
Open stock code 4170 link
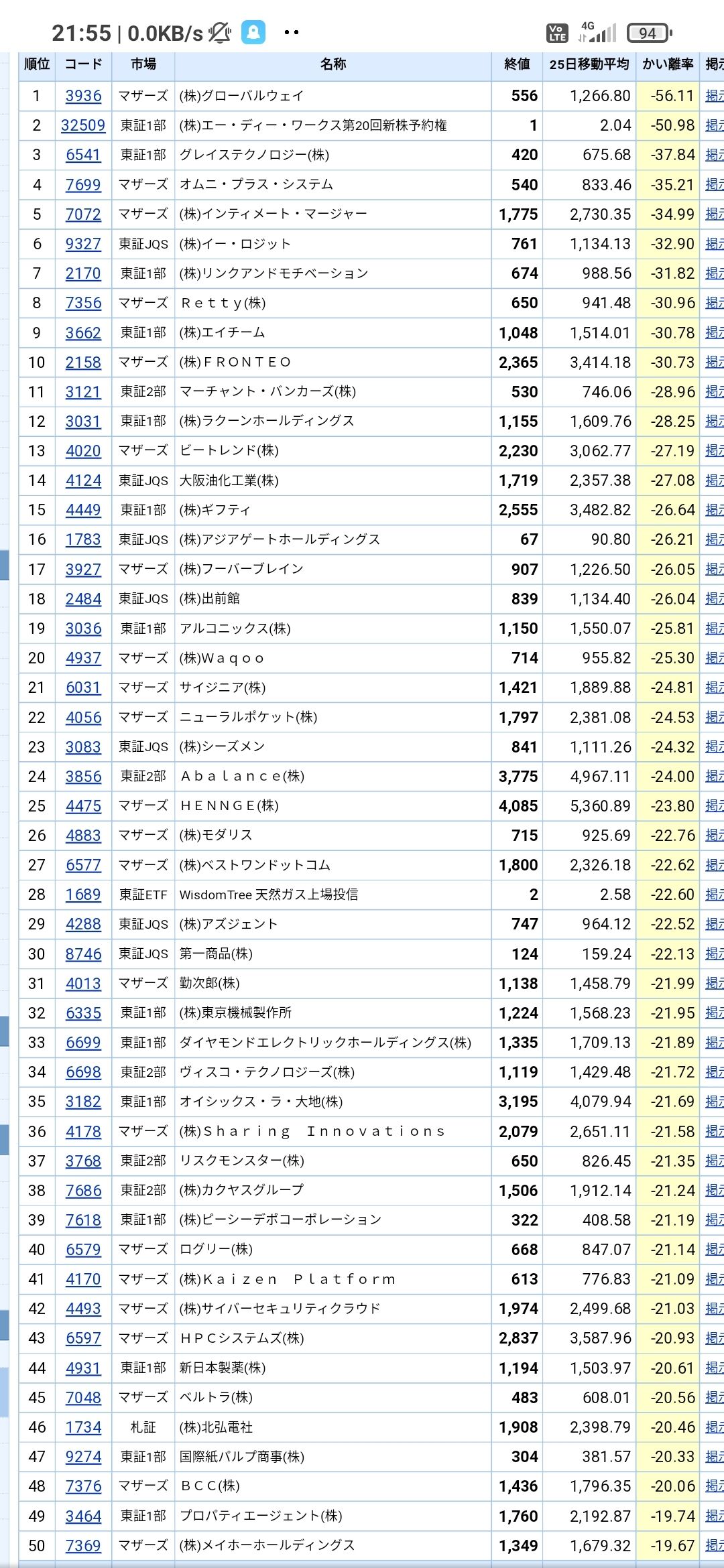83,1279
